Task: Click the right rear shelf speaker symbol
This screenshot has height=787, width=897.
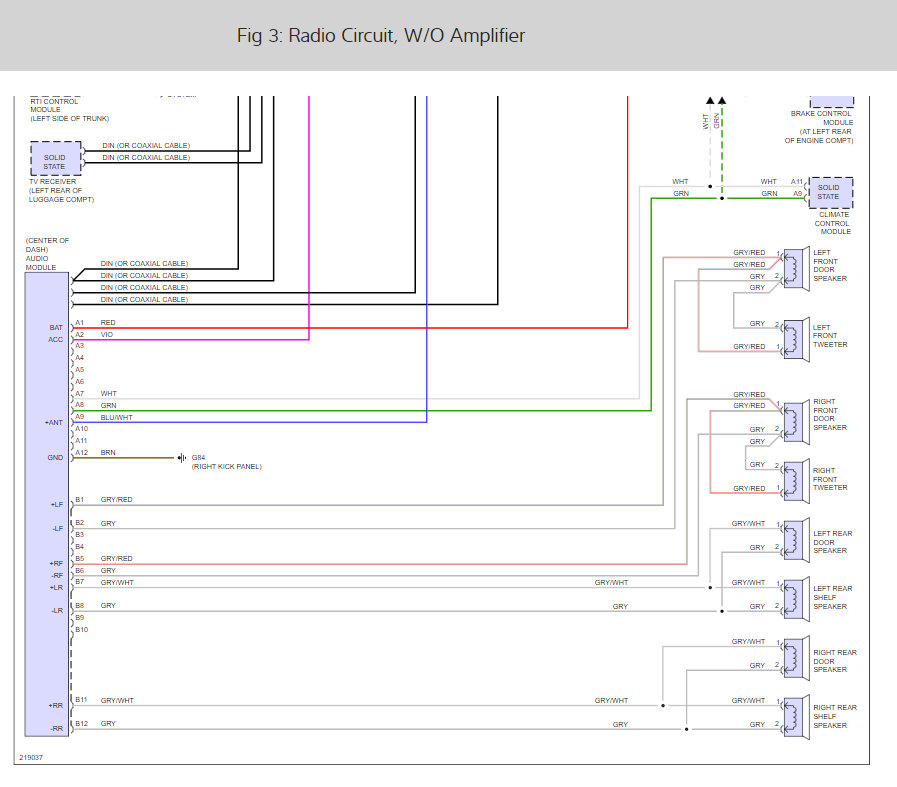Action: tap(796, 717)
